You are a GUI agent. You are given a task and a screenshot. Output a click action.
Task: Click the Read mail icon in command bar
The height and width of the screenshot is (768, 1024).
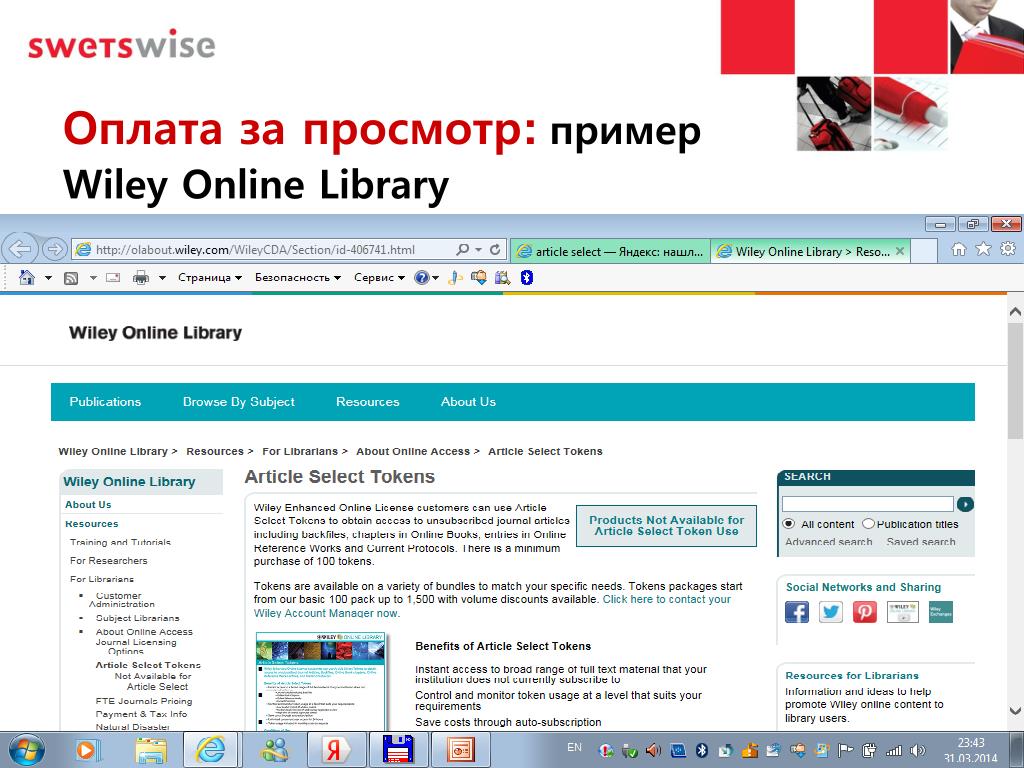[x=113, y=278]
